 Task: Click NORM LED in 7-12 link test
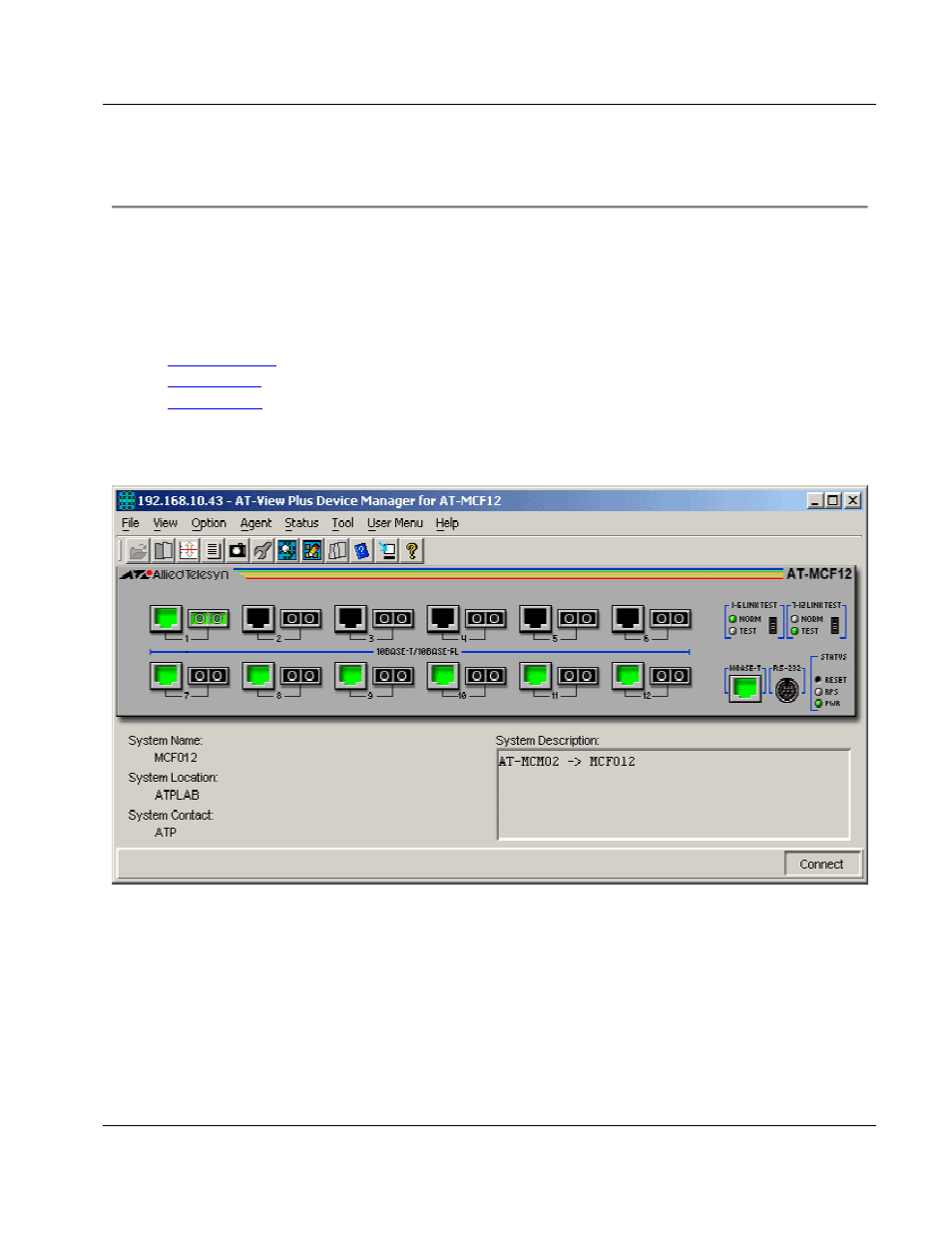pos(794,619)
